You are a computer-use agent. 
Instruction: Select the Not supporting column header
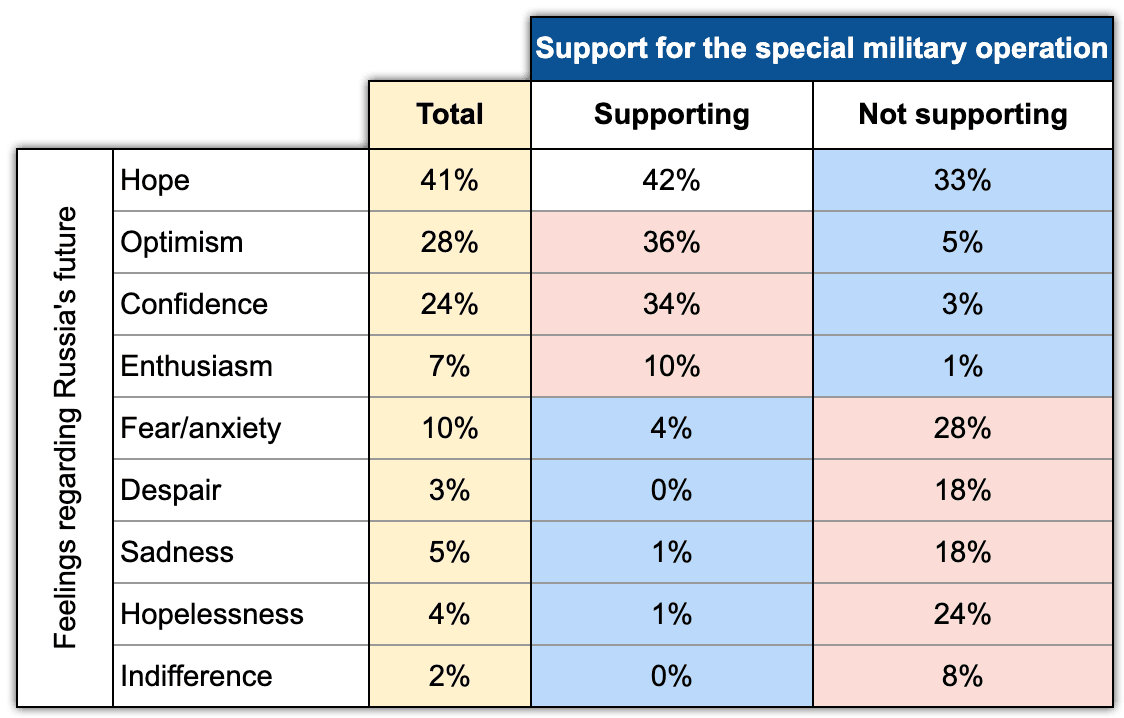[963, 115]
